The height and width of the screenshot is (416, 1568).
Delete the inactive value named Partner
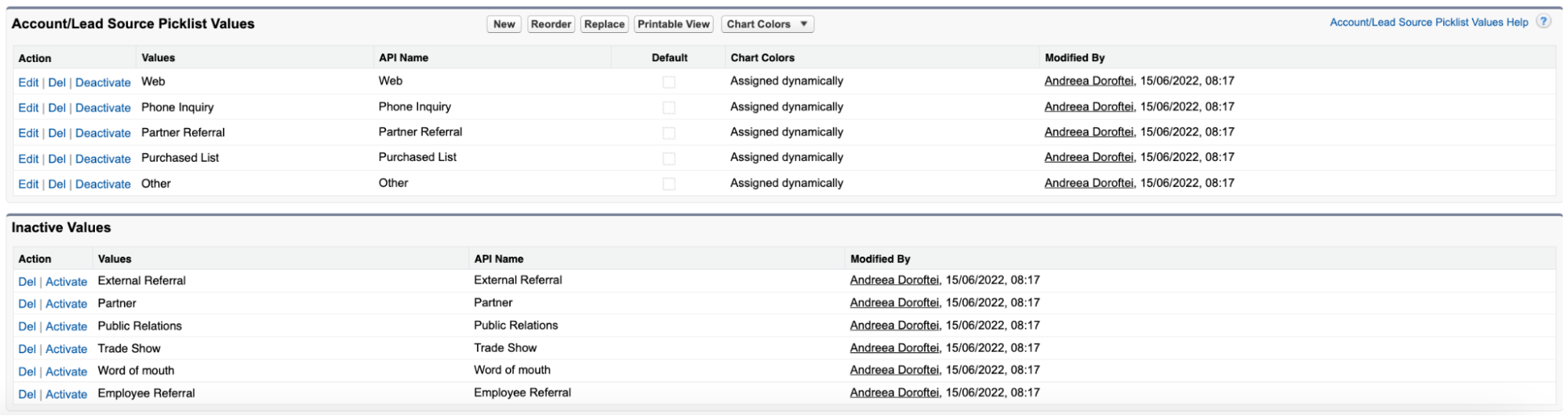(27, 304)
